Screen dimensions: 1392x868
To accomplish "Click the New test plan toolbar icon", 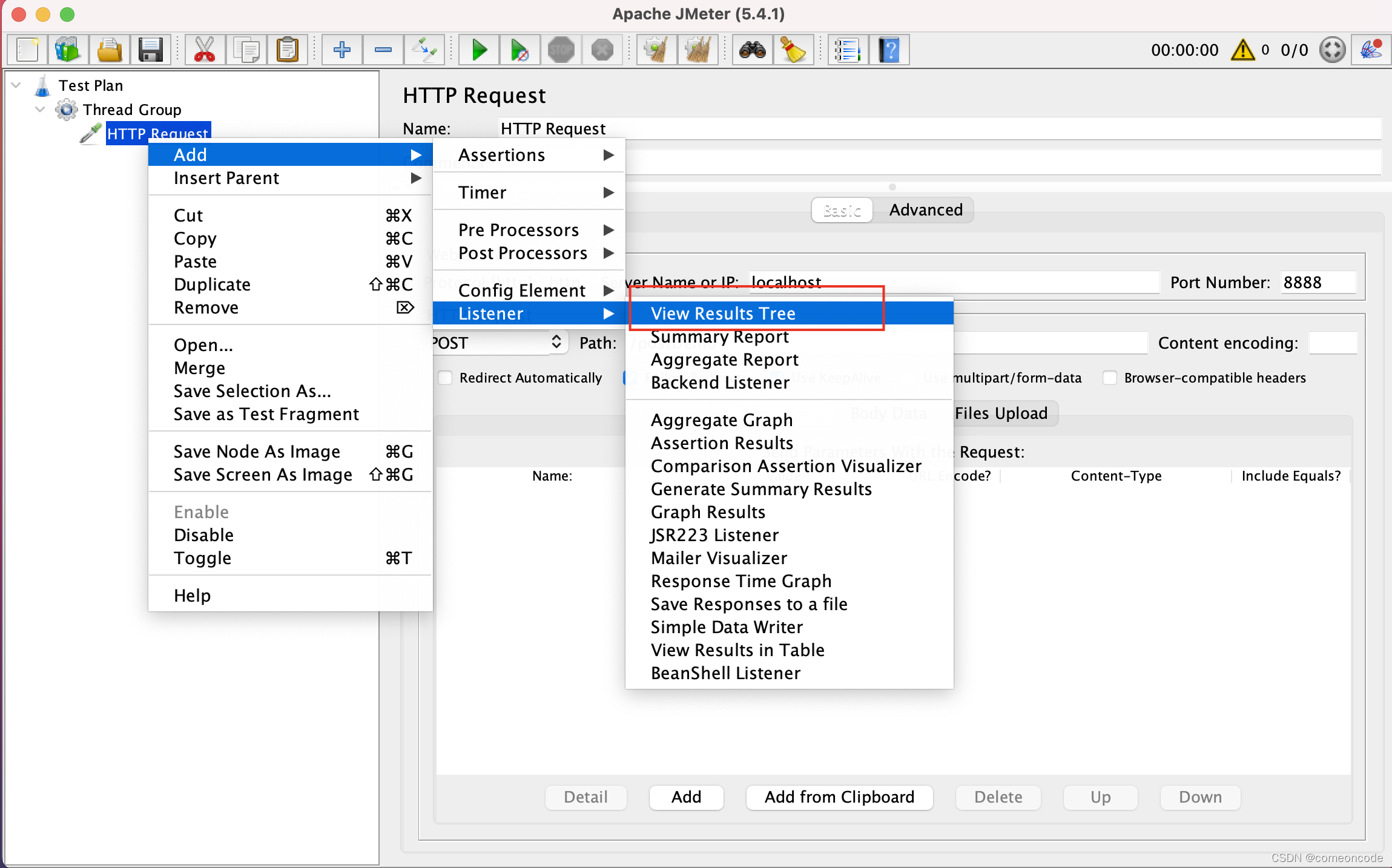I will pyautogui.click(x=27, y=50).
